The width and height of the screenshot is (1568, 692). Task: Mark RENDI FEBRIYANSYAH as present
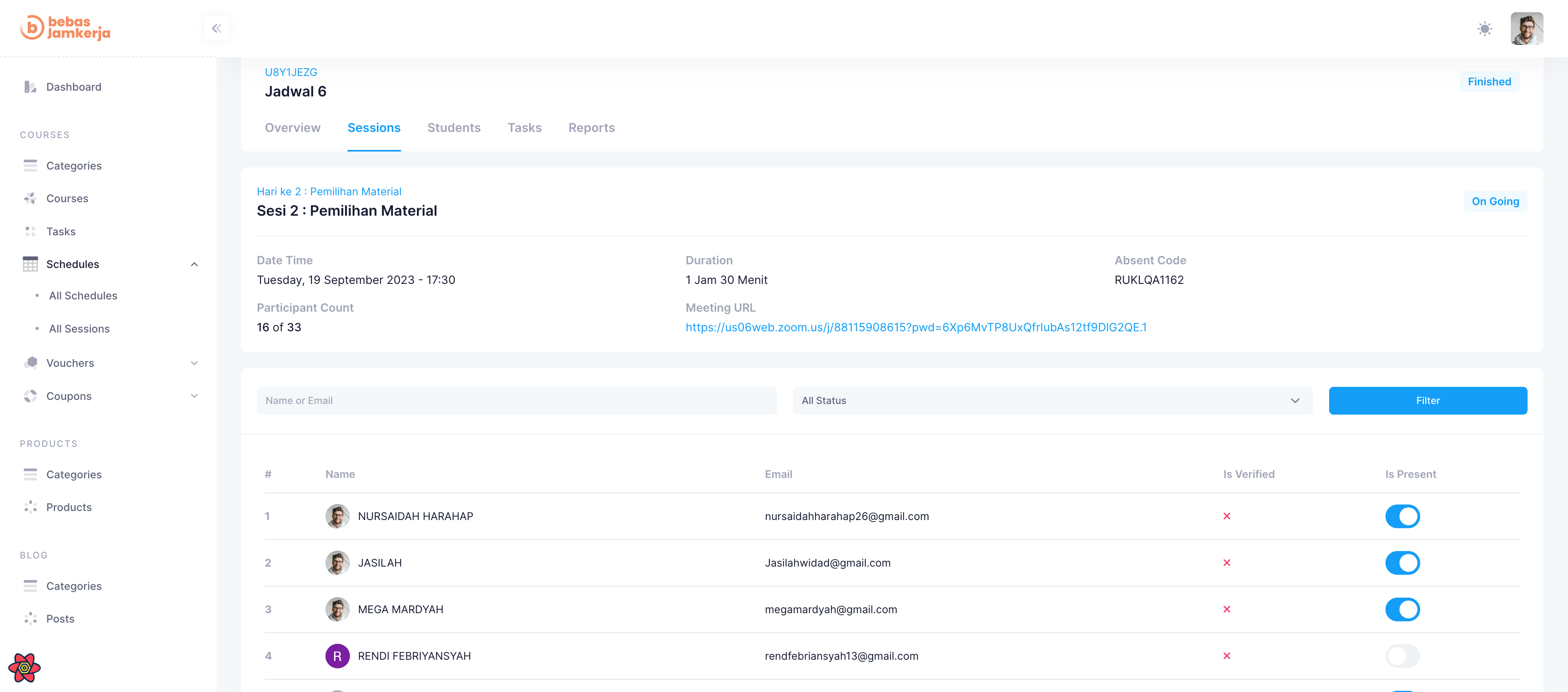1402,656
